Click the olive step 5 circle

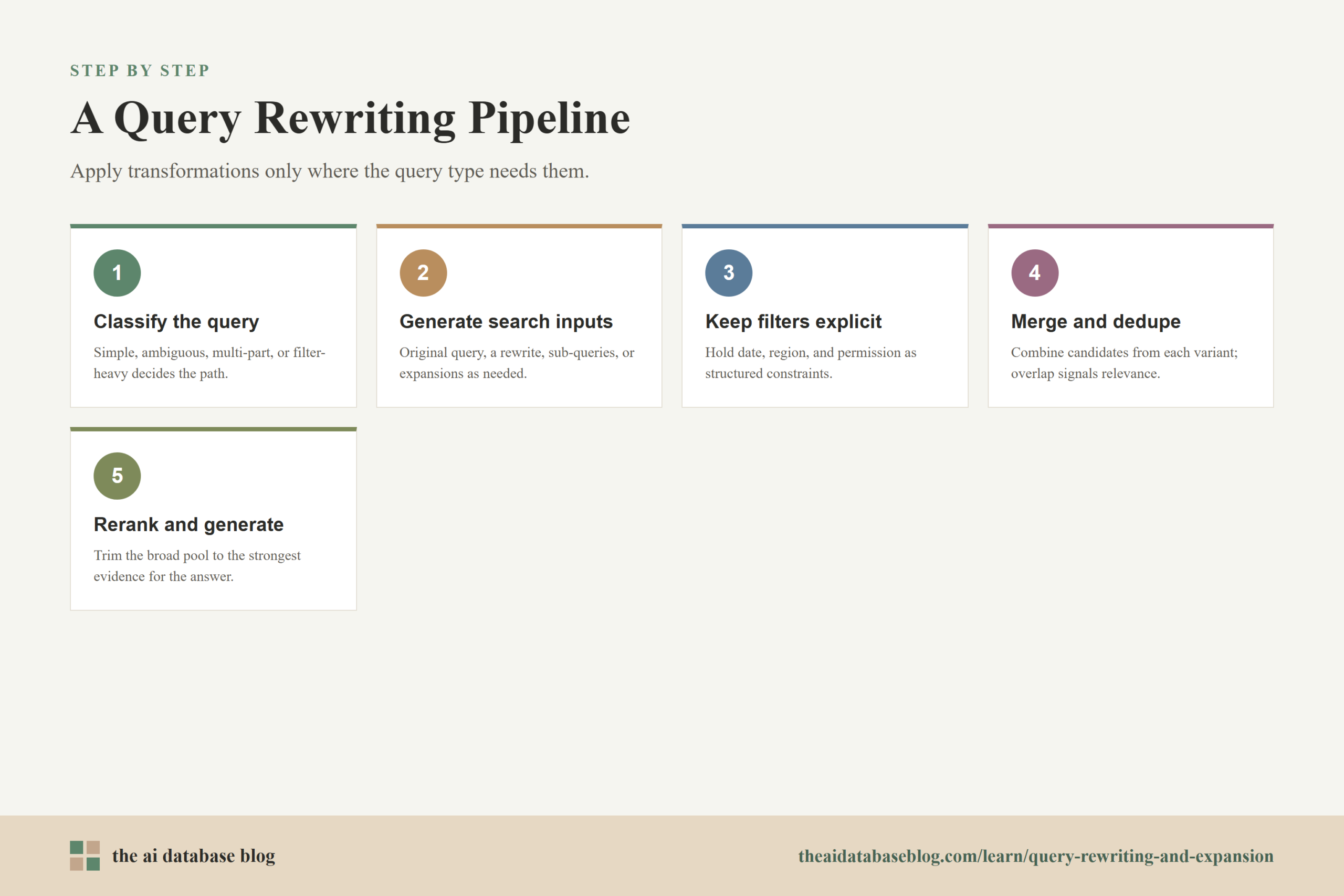(x=117, y=476)
